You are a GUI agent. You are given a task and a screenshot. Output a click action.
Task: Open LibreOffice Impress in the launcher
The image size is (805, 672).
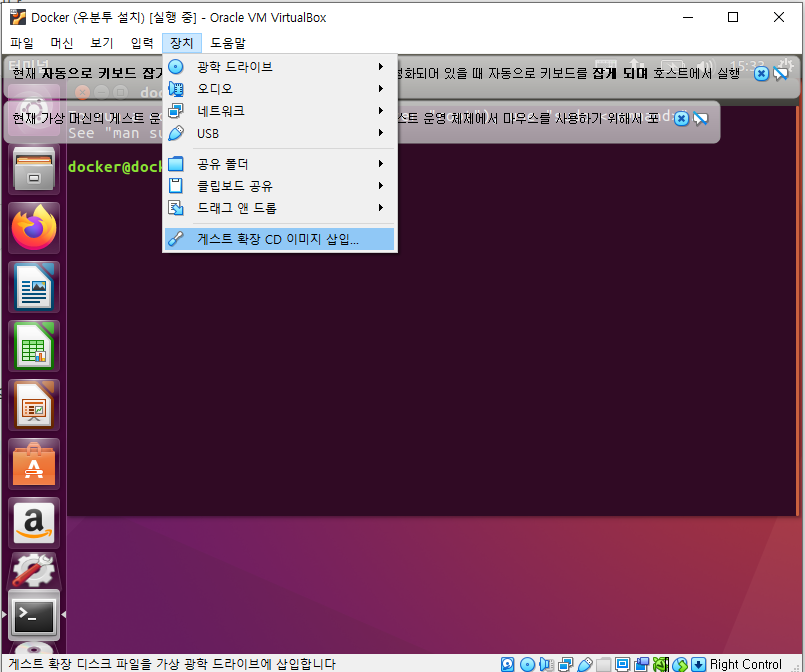(x=34, y=405)
